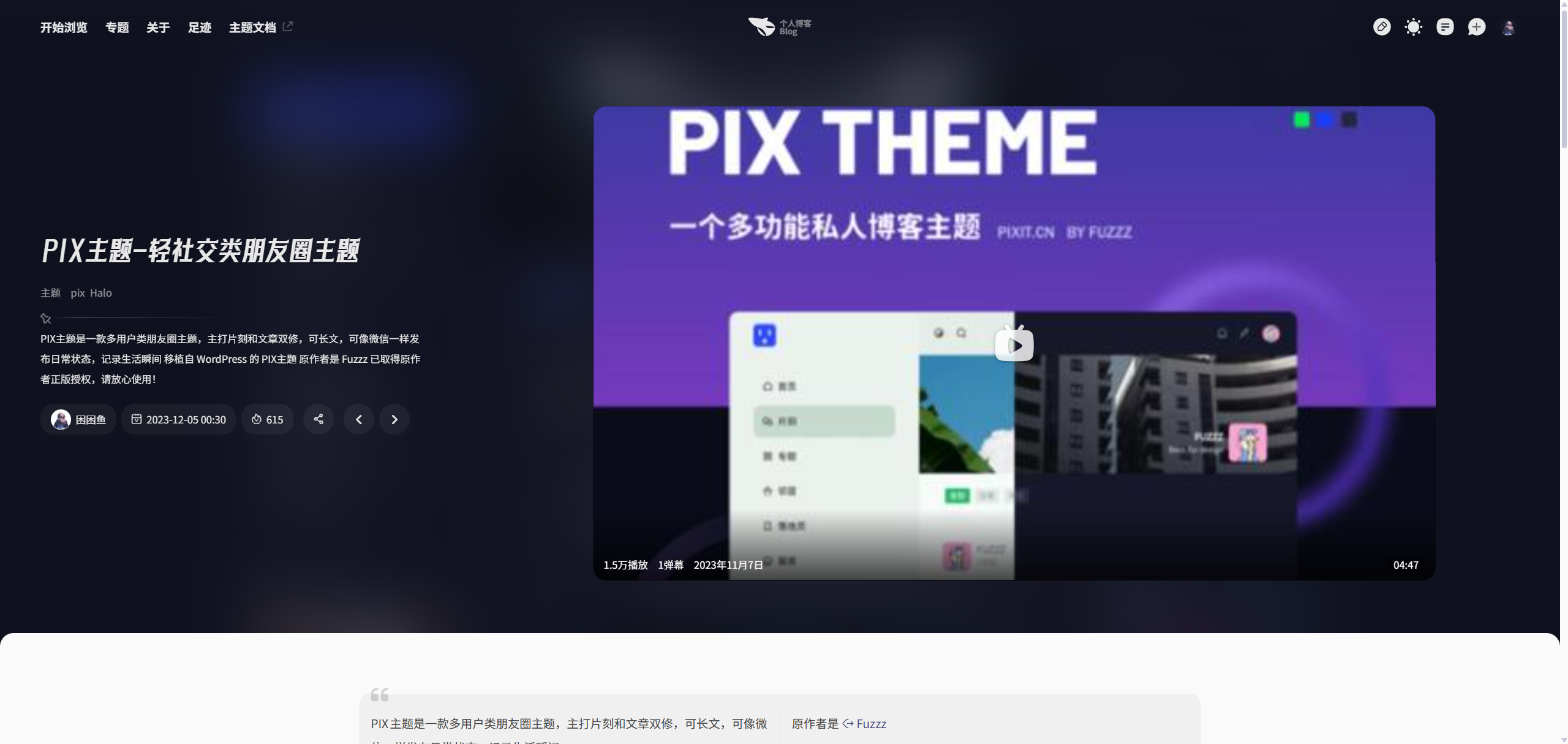
Task: Toggle the dark square on the video player
Action: point(1349,120)
